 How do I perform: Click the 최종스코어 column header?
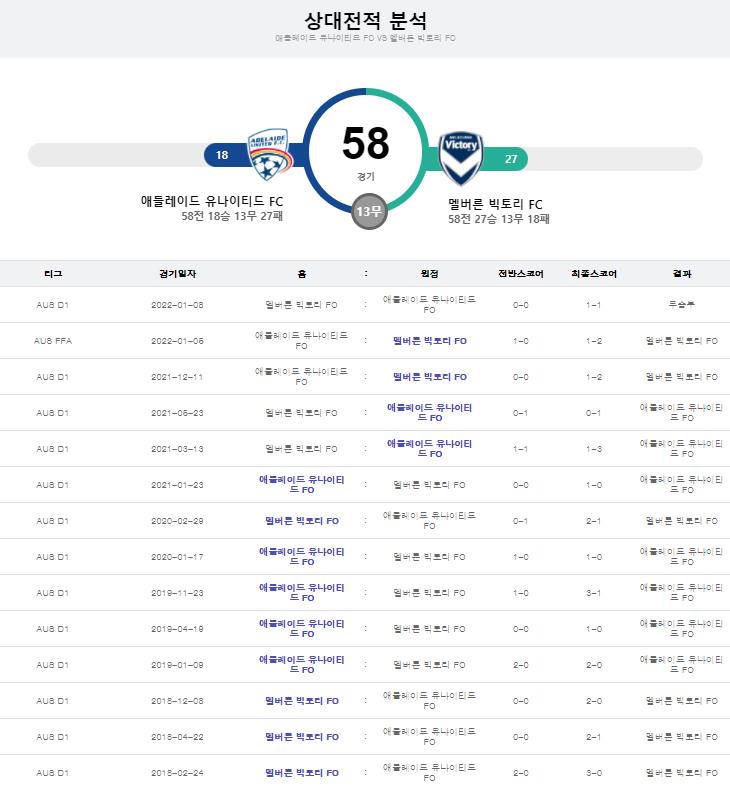594,274
